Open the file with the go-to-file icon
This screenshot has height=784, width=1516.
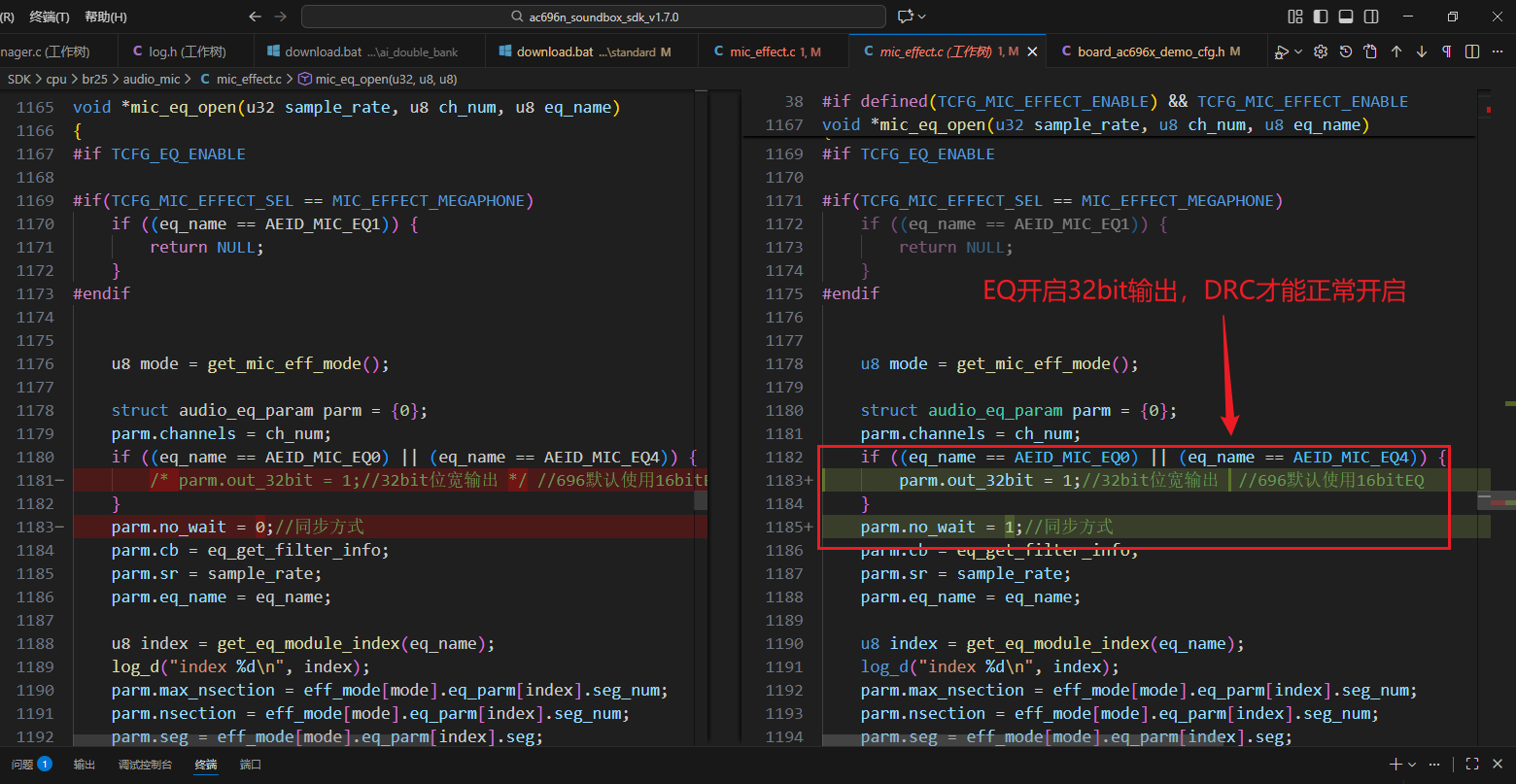tap(1371, 51)
